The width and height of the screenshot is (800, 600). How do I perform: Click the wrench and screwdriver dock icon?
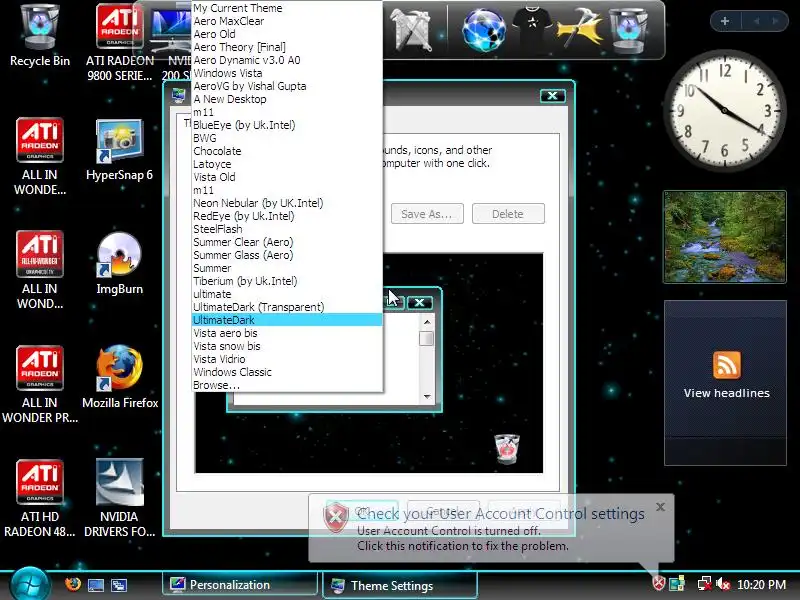tap(412, 30)
